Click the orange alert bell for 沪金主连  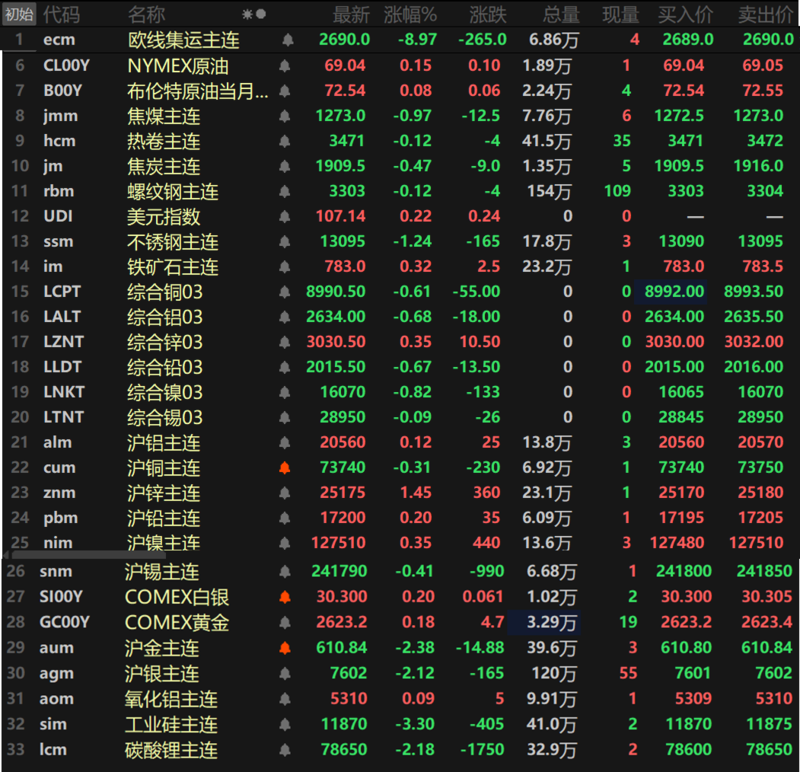[285, 648]
